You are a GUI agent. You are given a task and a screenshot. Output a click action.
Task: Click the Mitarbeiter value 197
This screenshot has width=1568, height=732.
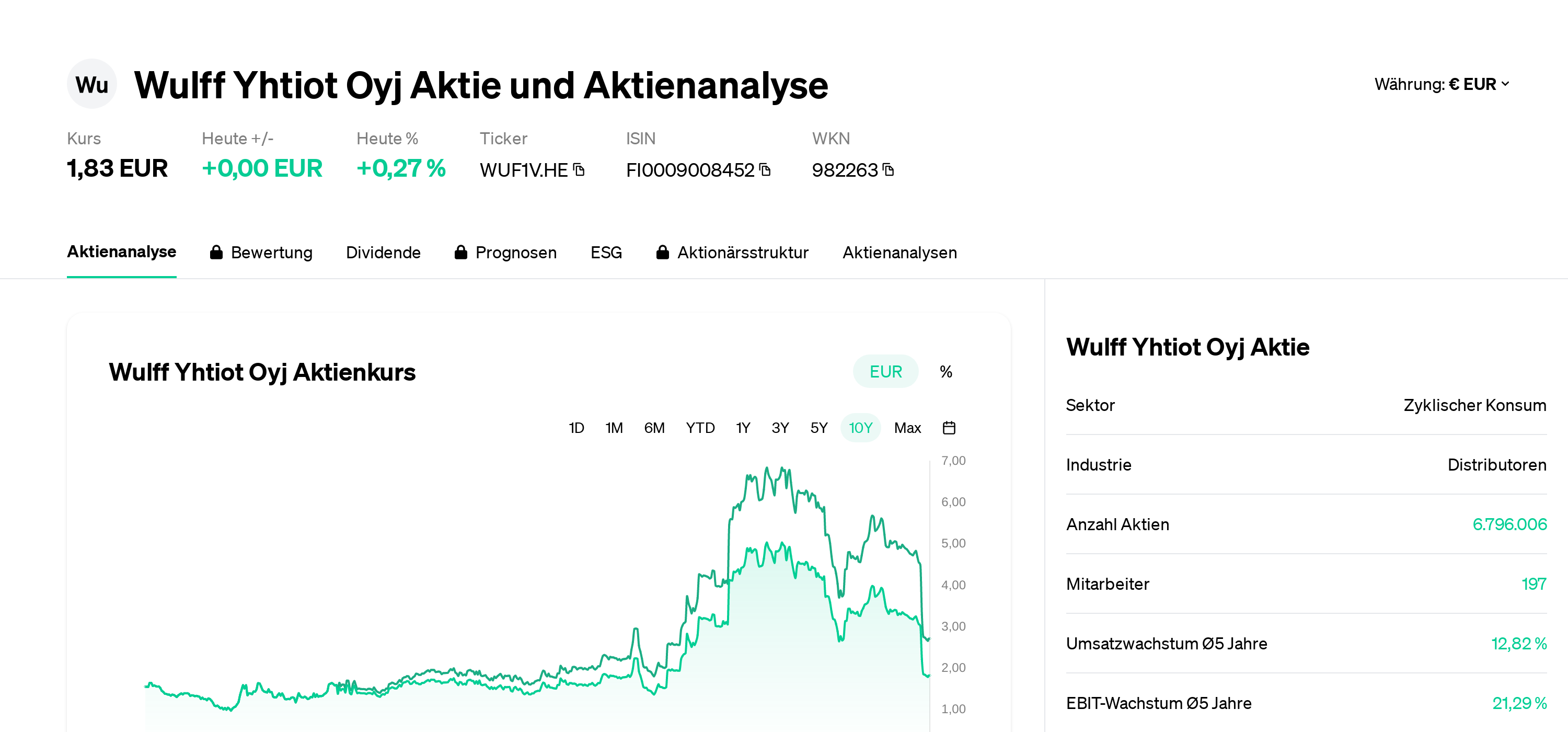(1534, 584)
